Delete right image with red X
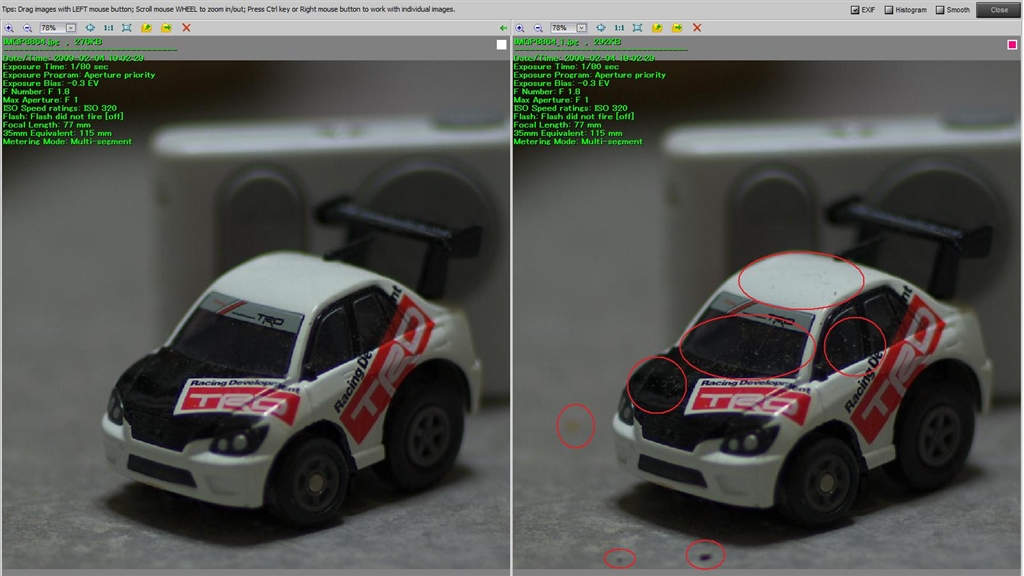This screenshot has height=576, width=1024. click(x=697, y=28)
